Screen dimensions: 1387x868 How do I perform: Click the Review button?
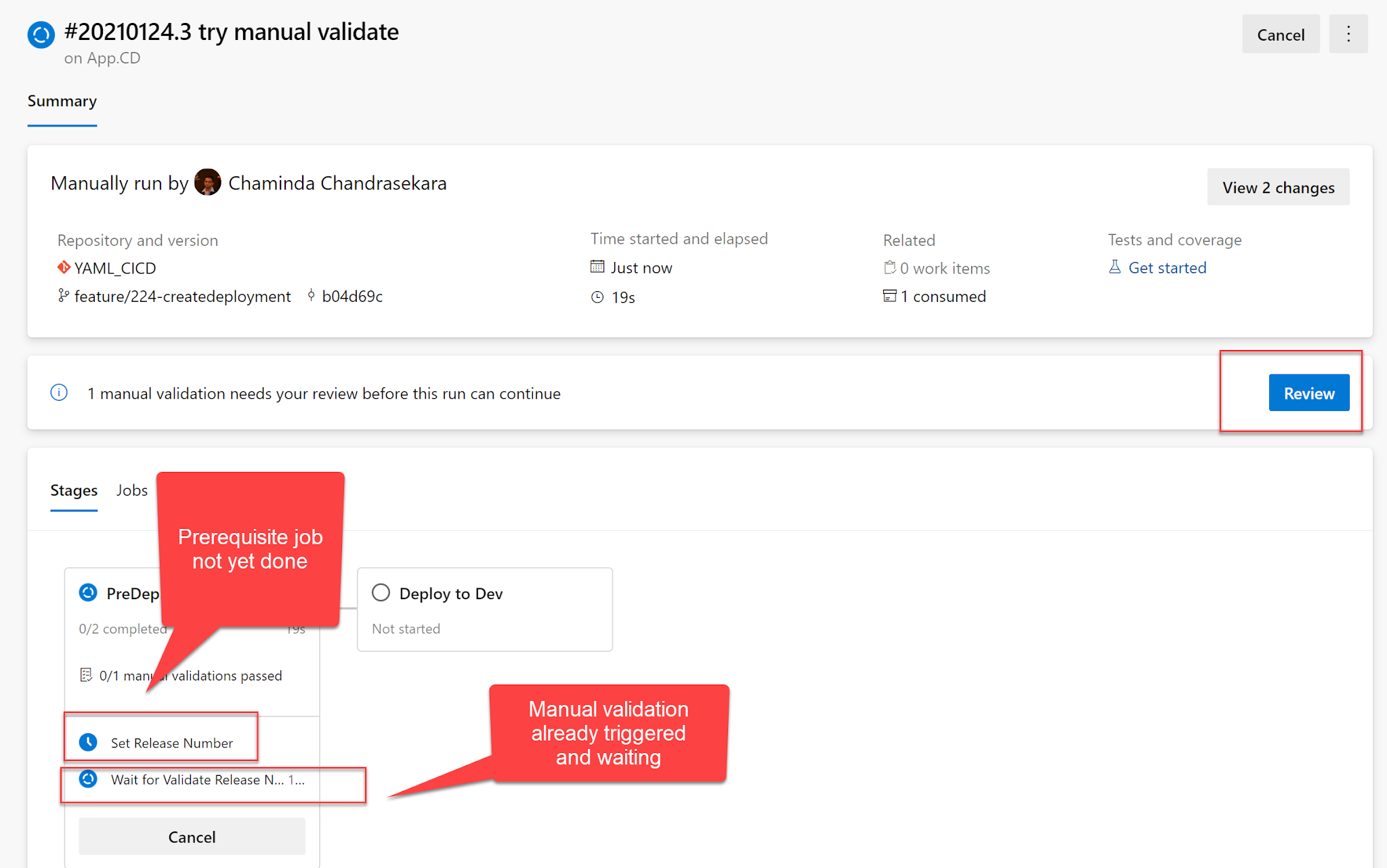point(1308,393)
